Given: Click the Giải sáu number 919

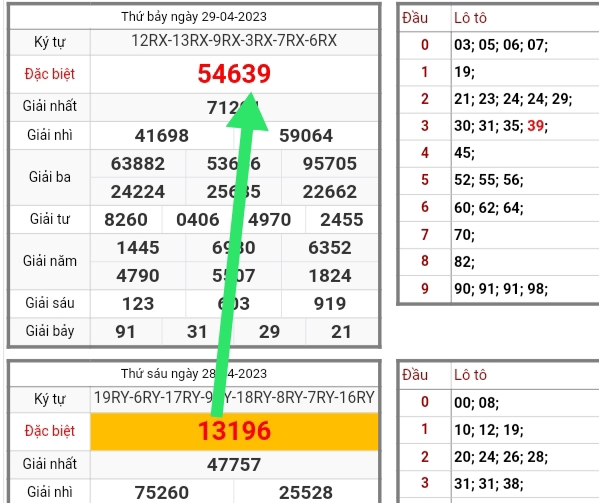Looking at the screenshot, I should [x=330, y=304].
